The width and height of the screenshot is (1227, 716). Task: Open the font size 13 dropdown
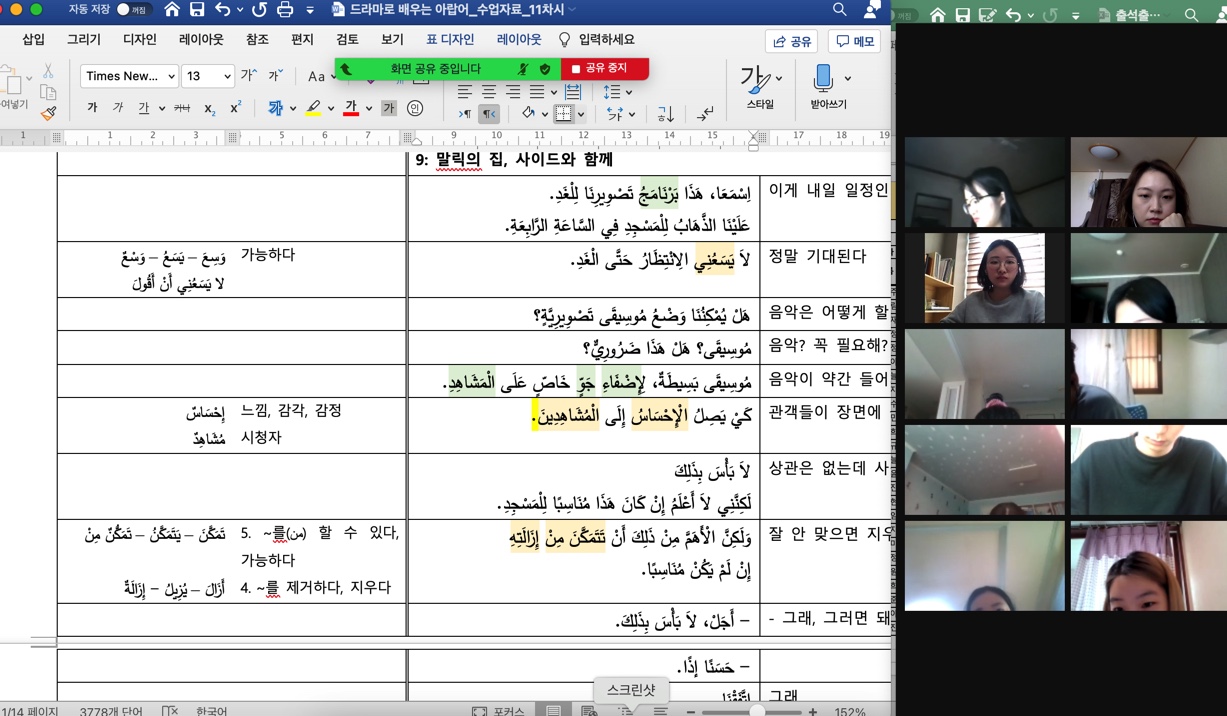[x=209, y=76]
